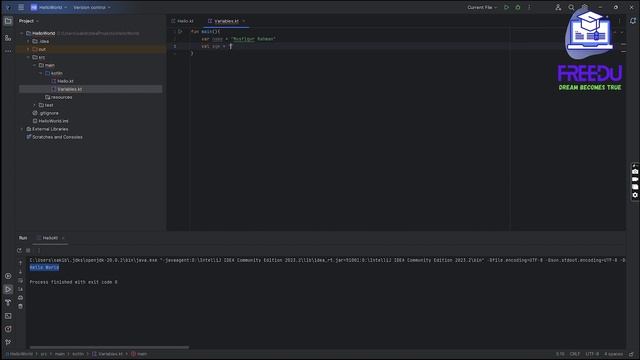Open the Build hammer tool window icon

pos(8,302)
